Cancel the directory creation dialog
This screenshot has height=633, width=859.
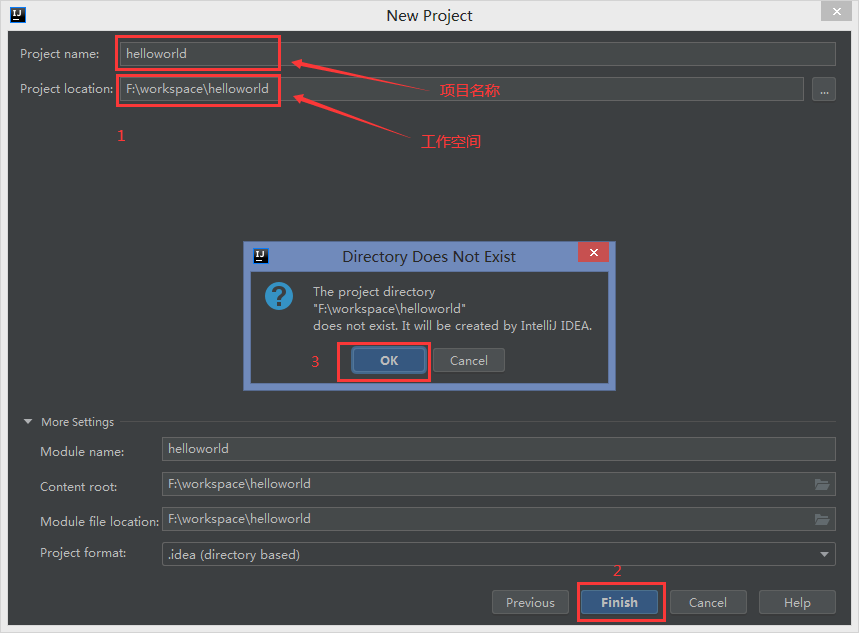pyautogui.click(x=468, y=360)
